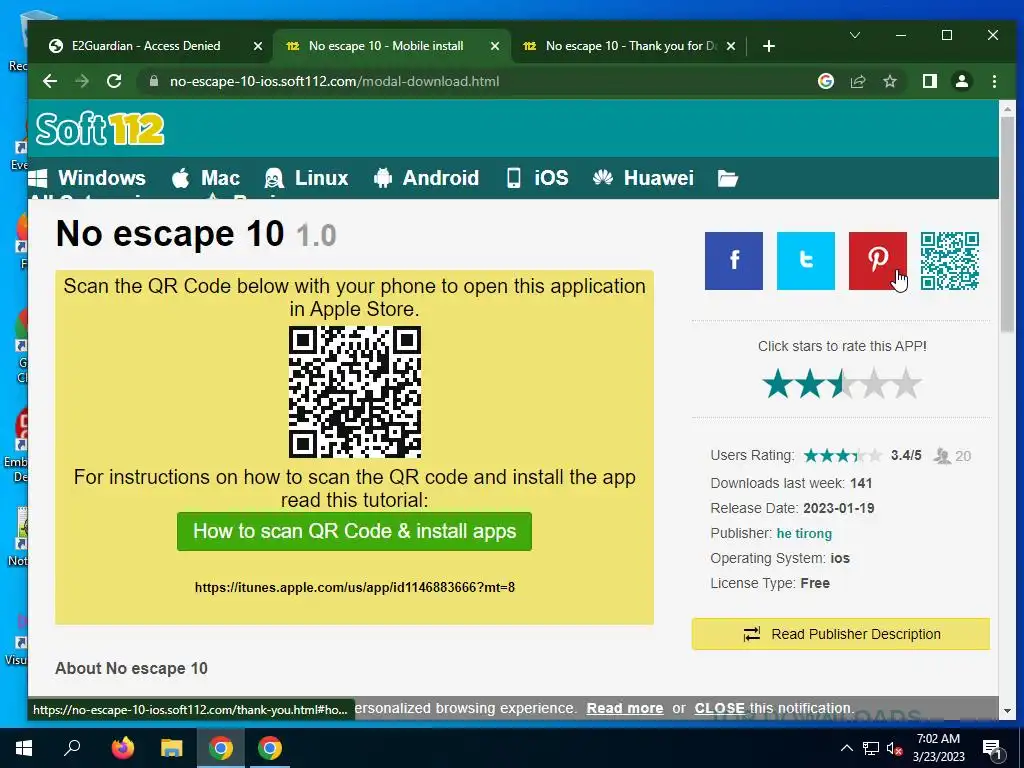
Task: Click the Soft112 logo
Action: [x=100, y=129]
